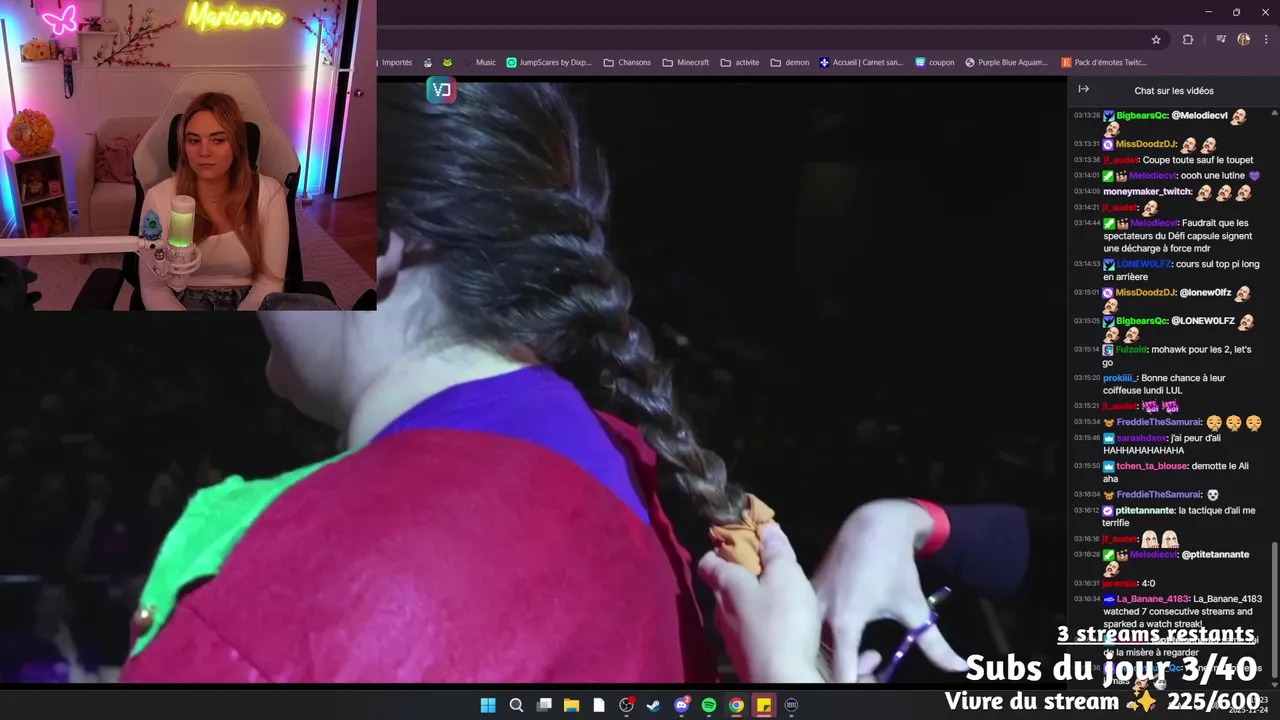Screen dimensions: 1280x720
Task: Select prokiiii_ username in chat
Action: 1120,378
